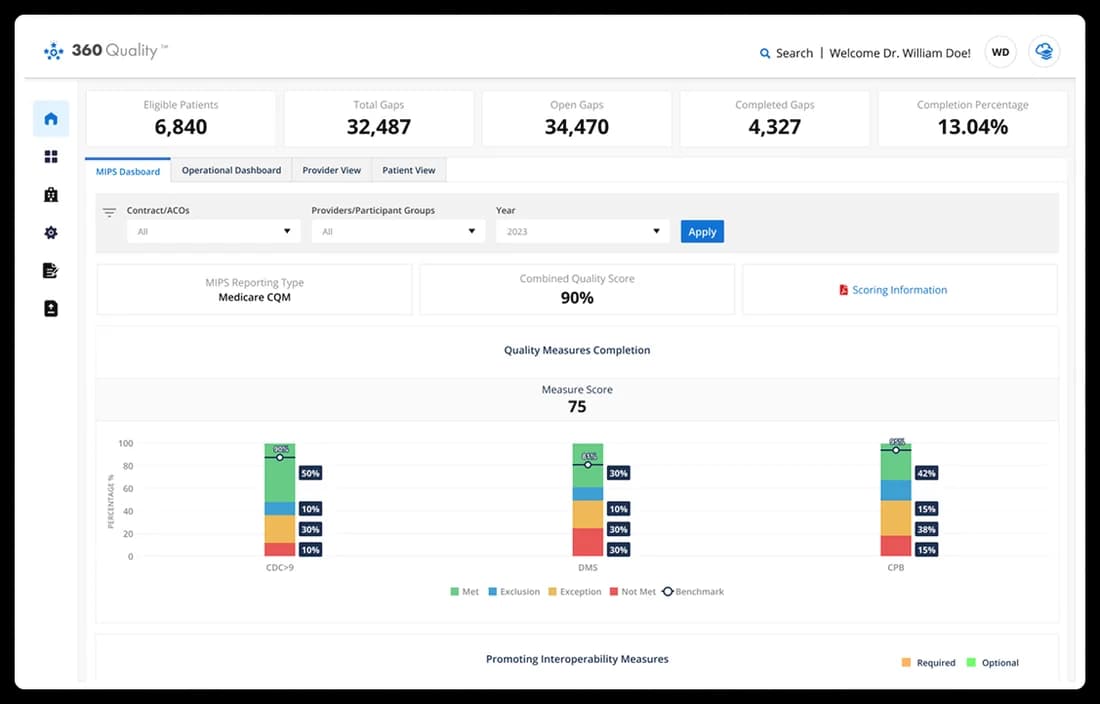This screenshot has height=704, width=1100.
Task: Click the blue Exclusion segment of CDC>9 bar
Action: (x=280, y=509)
